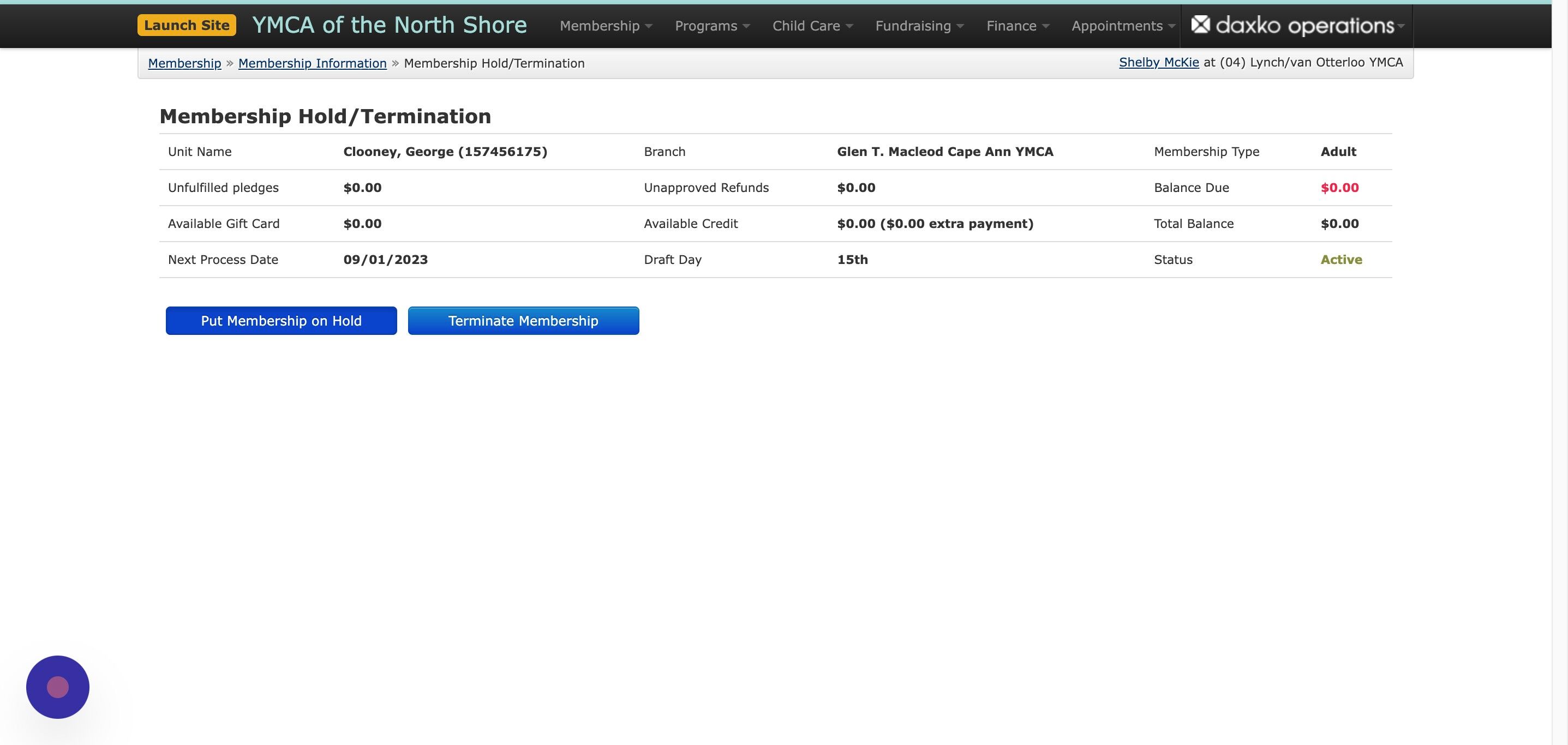Expand the daxko operations menu
Viewport: 1568px width, 745px height.
point(1297,26)
